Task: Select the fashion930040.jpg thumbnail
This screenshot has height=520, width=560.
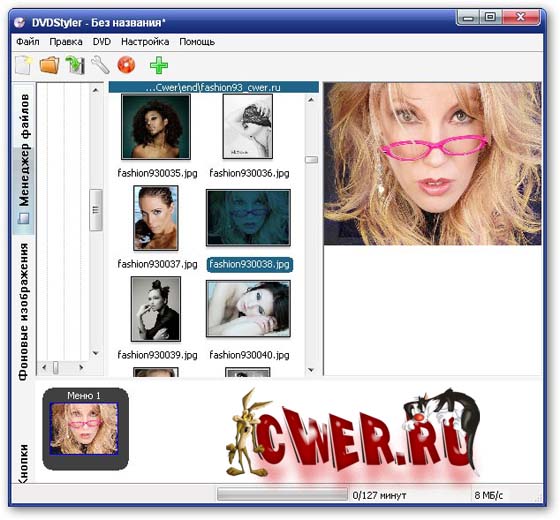Action: click(248, 309)
